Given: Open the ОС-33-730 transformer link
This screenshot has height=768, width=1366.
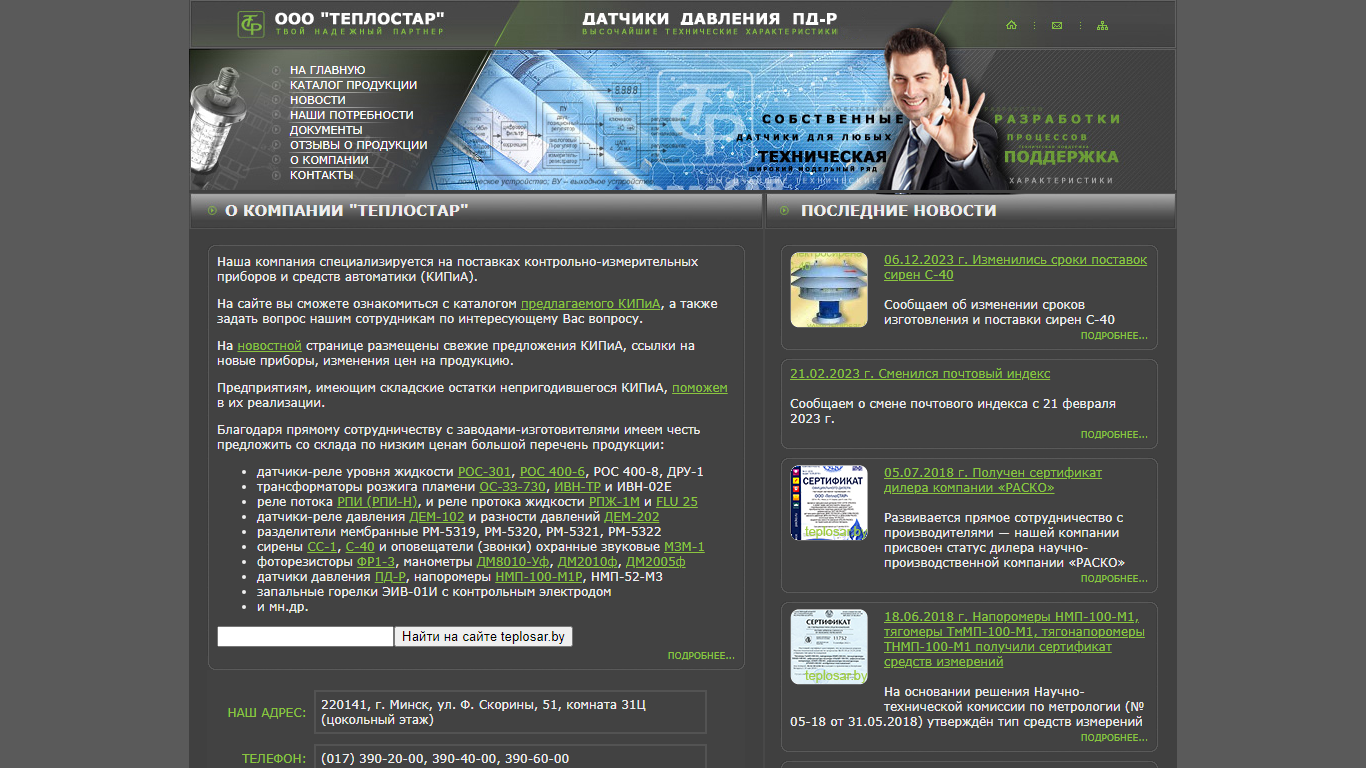Looking at the screenshot, I should pos(513,487).
